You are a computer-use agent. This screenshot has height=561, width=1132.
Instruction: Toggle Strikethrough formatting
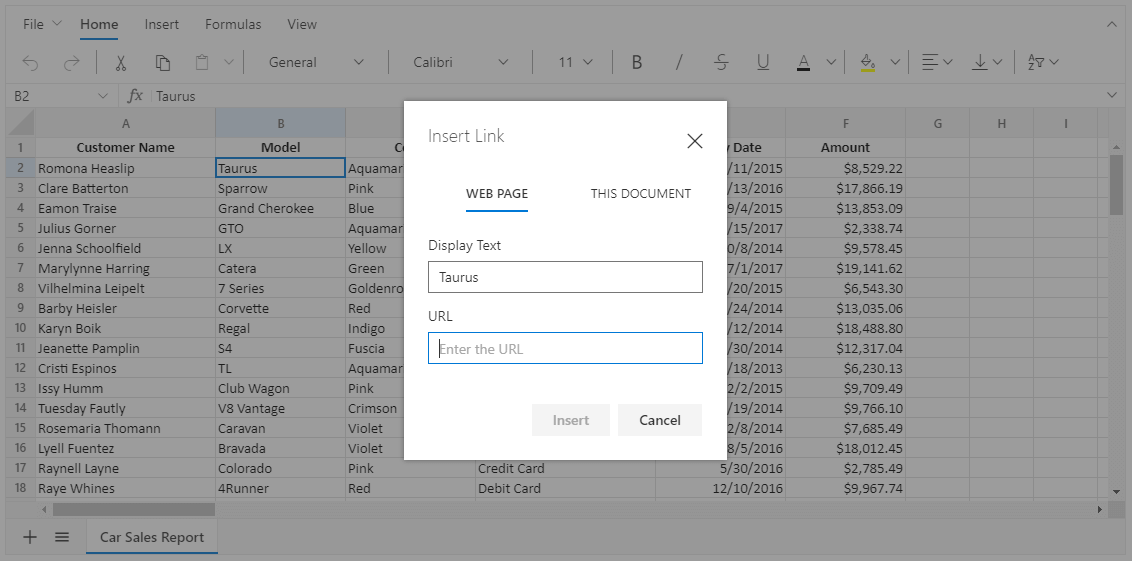click(721, 62)
